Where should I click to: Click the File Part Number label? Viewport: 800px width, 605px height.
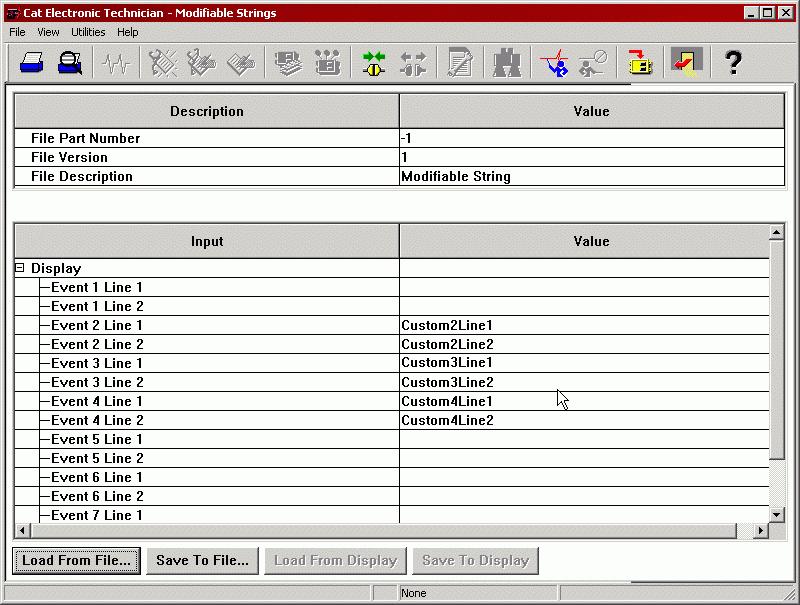click(85, 138)
